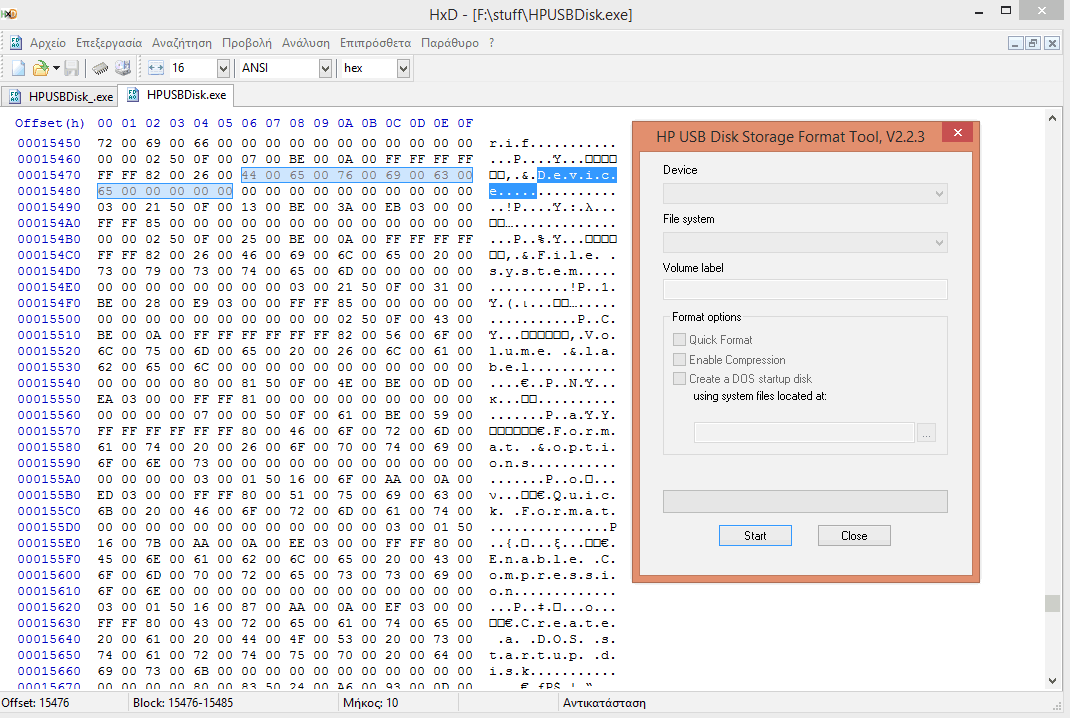Image resolution: width=1070 pixels, height=718 pixels.
Task: Click decoded text 's.y.s.t.e.m.....'
Action: pos(553,271)
